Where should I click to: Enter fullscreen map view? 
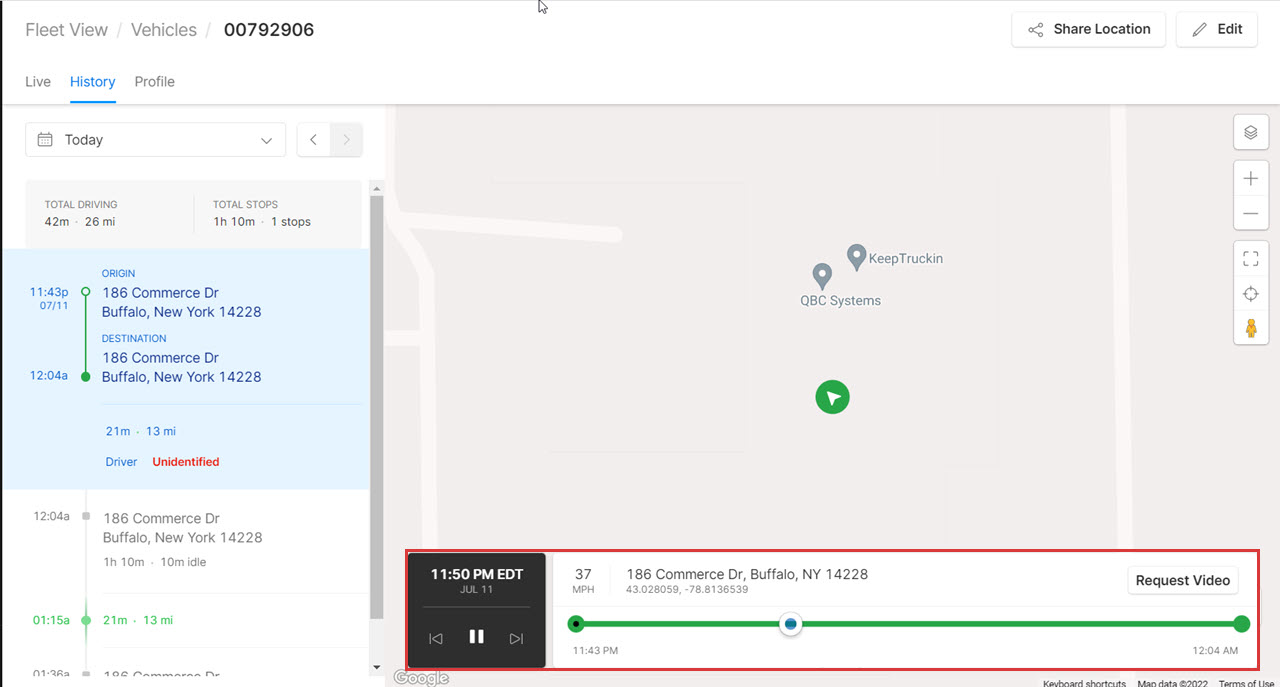coord(1251,257)
